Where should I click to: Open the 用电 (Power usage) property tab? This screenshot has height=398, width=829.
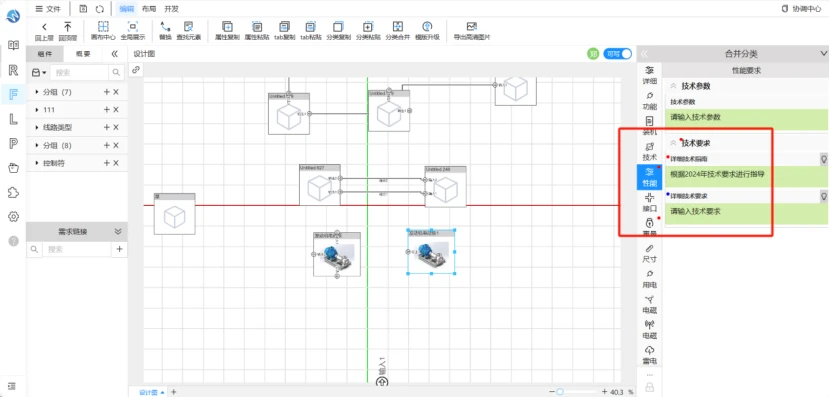coord(649,279)
